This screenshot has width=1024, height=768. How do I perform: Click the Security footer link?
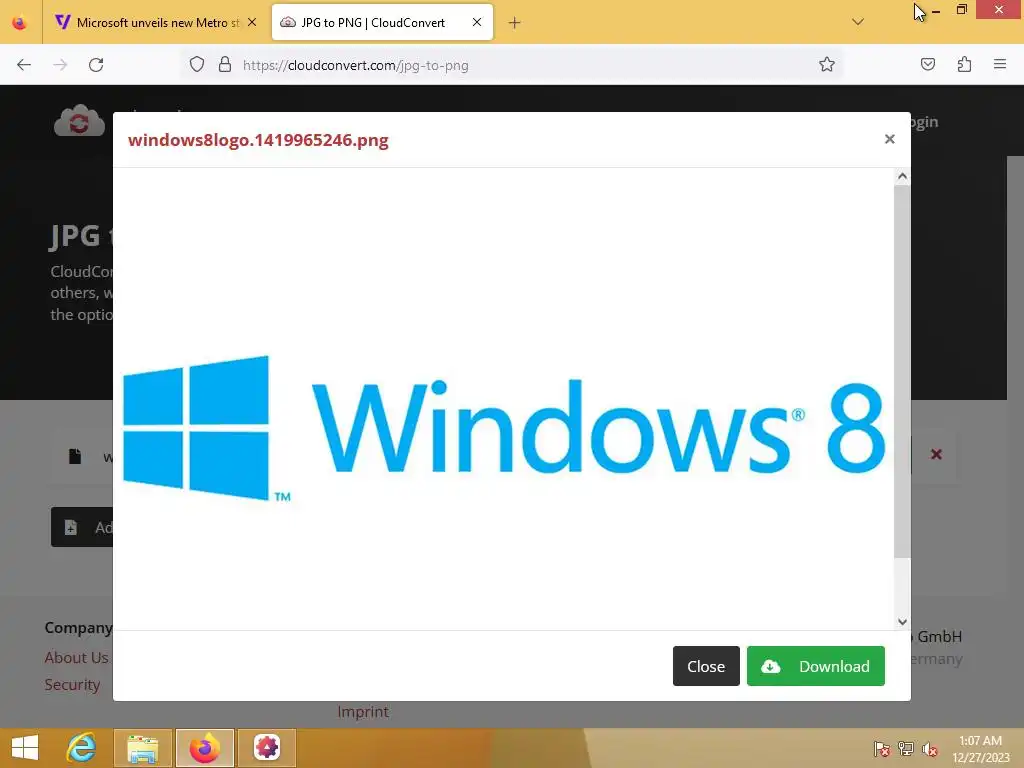72,684
